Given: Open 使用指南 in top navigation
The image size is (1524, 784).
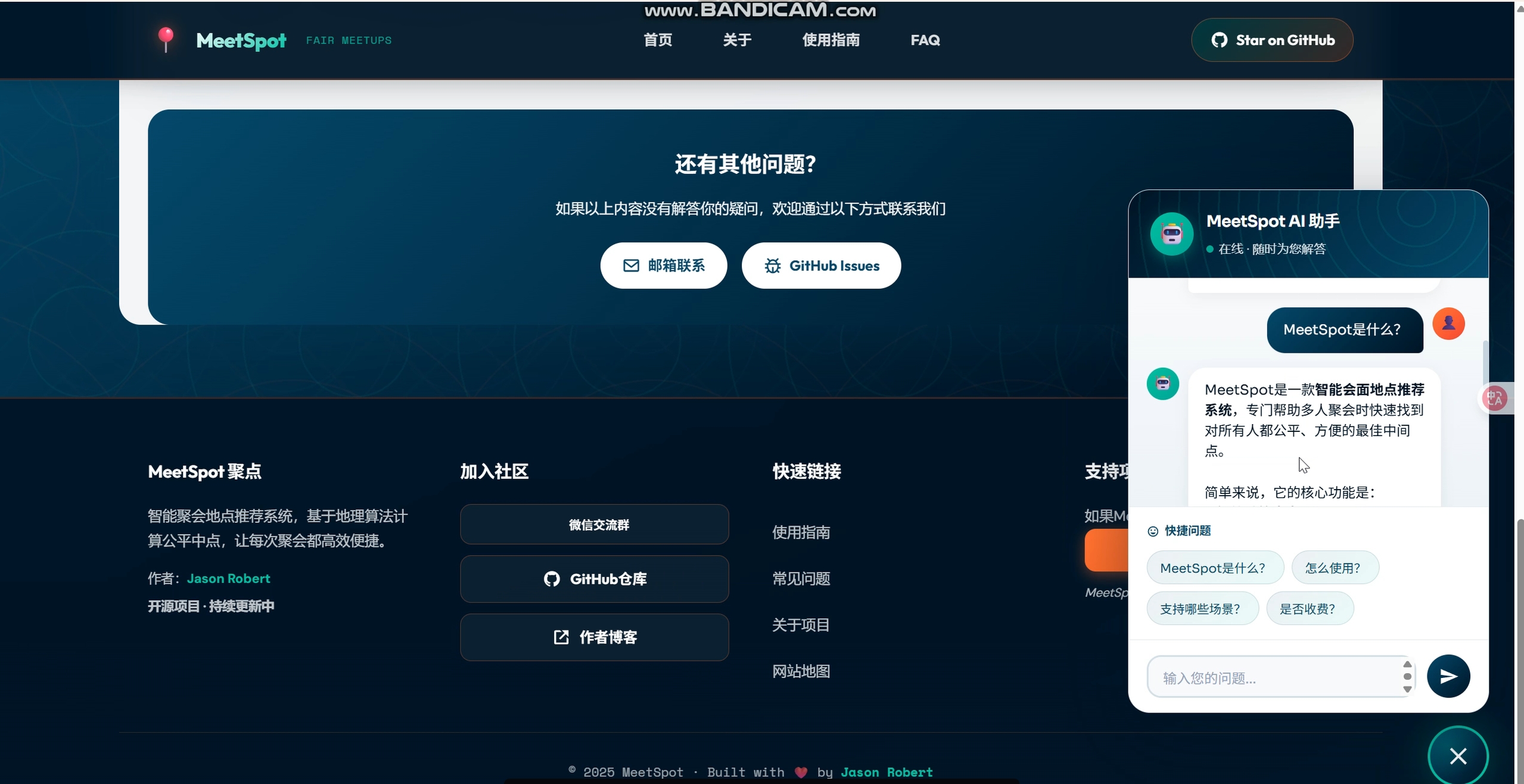Looking at the screenshot, I should 830,40.
